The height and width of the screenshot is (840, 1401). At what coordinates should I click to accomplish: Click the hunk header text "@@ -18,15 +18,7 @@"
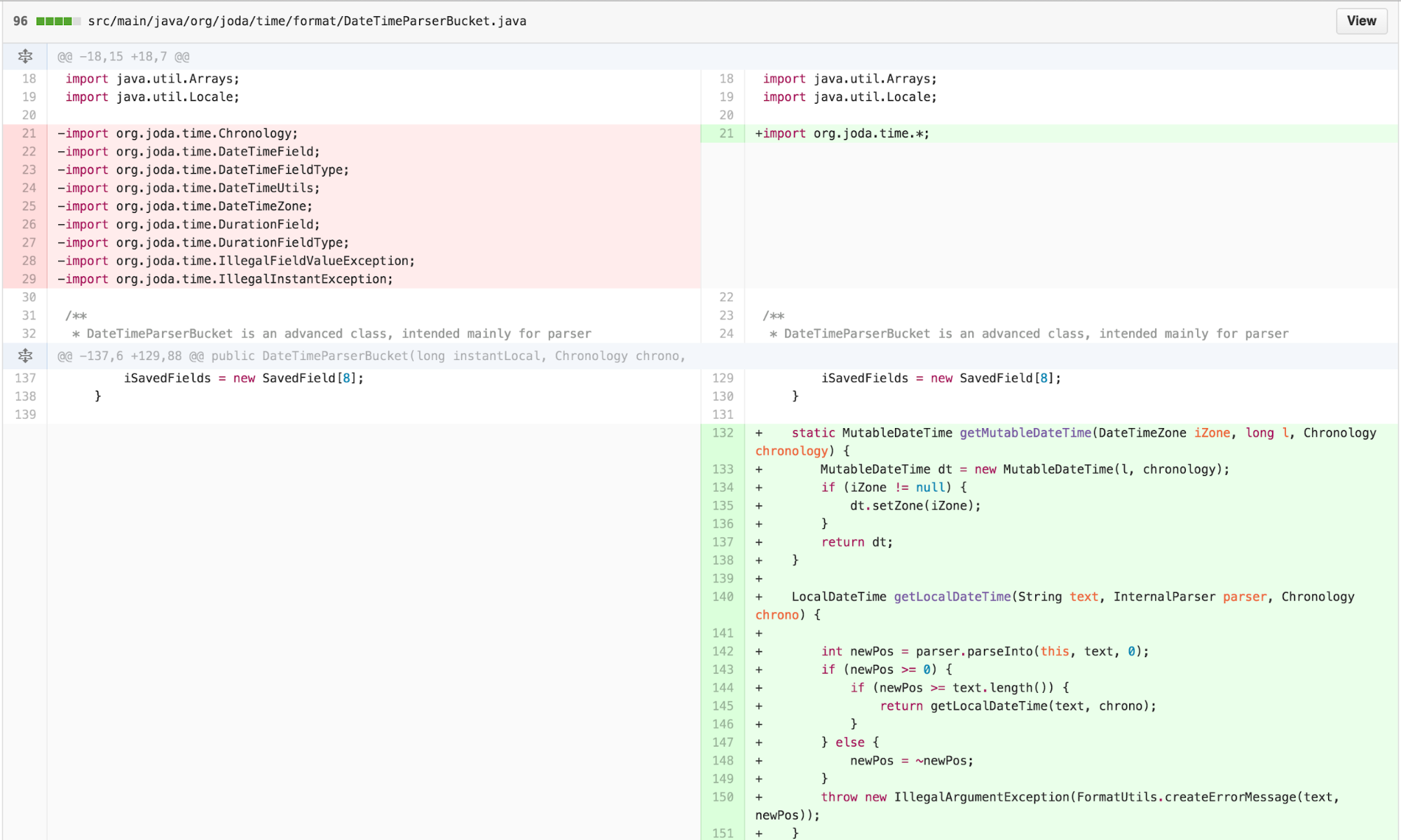tap(123, 57)
